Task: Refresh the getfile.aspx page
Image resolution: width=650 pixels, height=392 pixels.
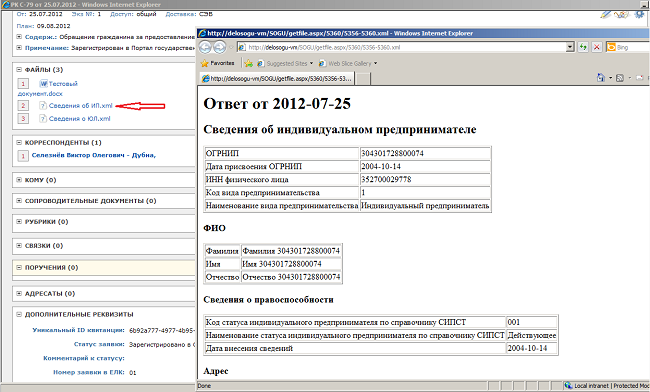Action: [x=583, y=47]
